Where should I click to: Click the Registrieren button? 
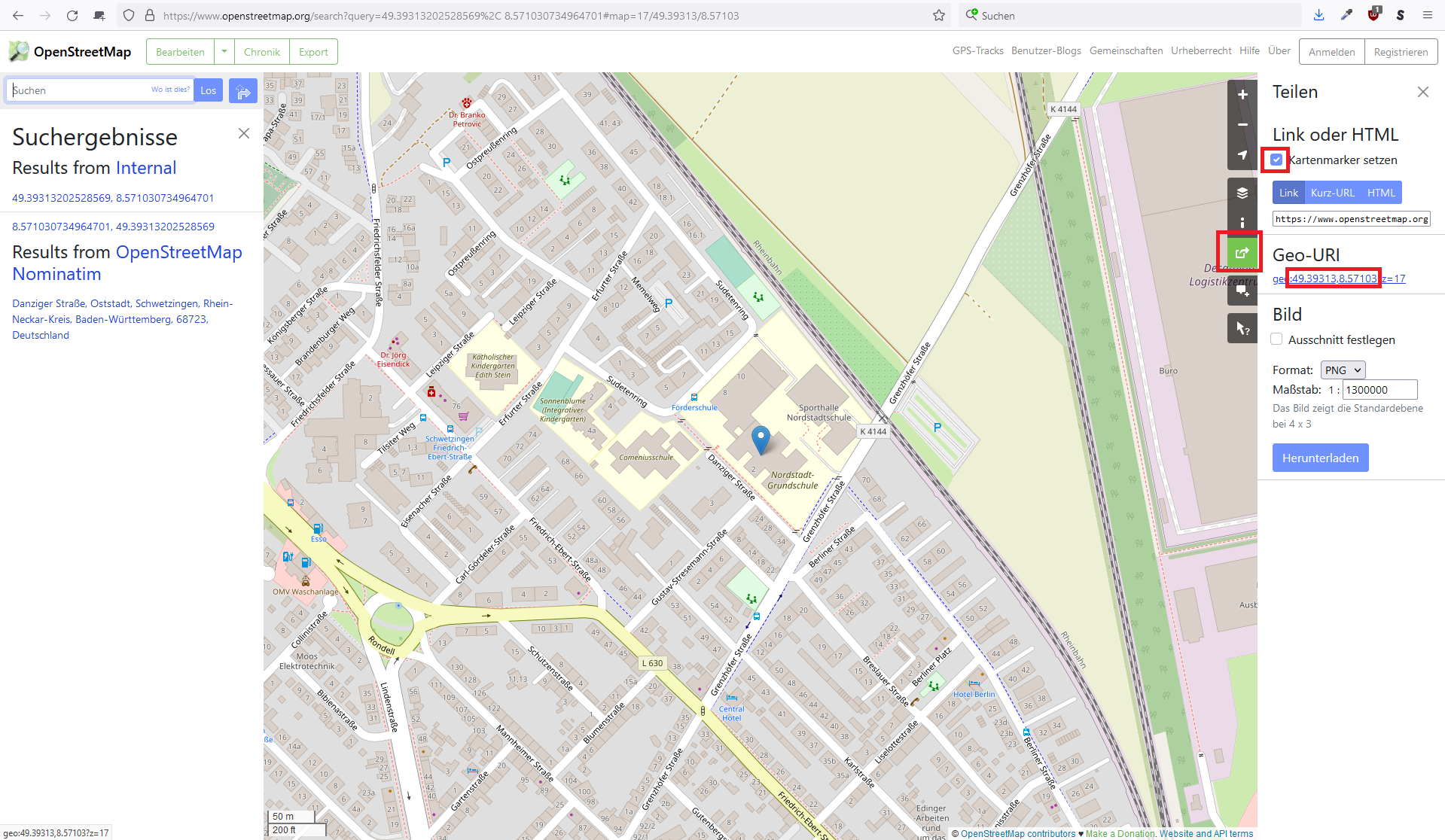[1401, 52]
